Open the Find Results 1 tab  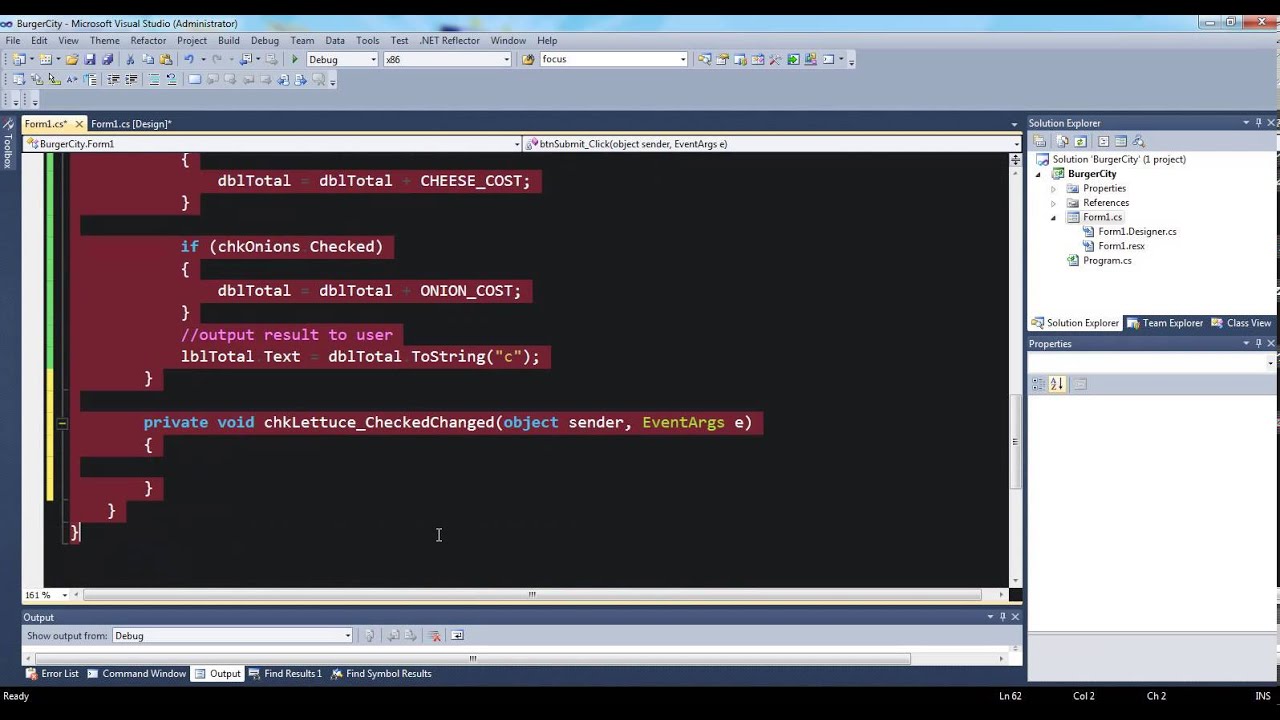coord(285,674)
